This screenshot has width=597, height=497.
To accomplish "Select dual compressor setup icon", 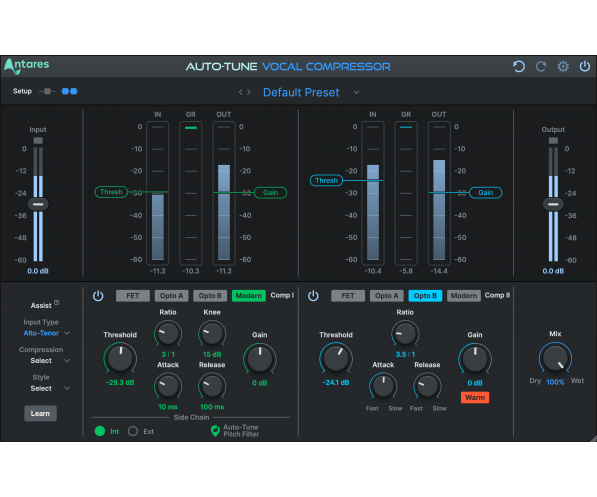I will point(70,91).
